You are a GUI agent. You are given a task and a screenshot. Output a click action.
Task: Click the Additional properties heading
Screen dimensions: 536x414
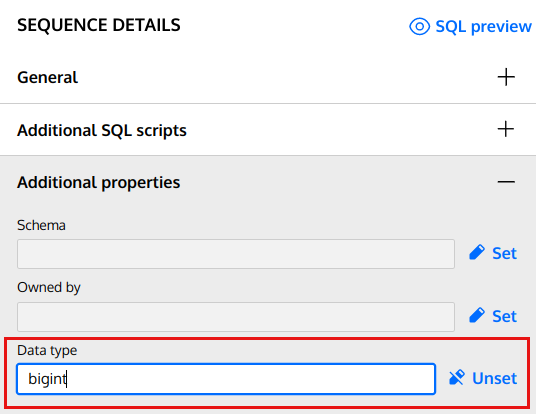[x=98, y=182]
